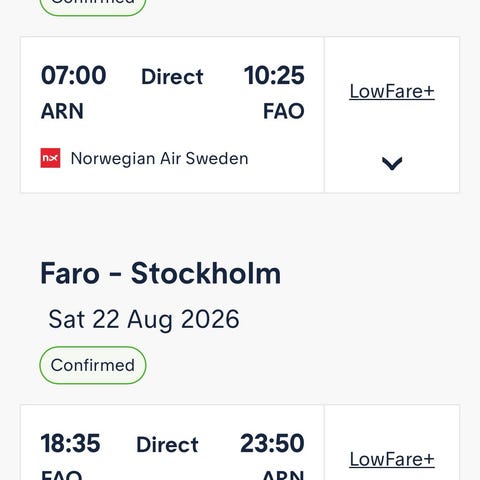The width and height of the screenshot is (480, 480).
Task: Click 18:35 return departure time
Action: [70, 443]
